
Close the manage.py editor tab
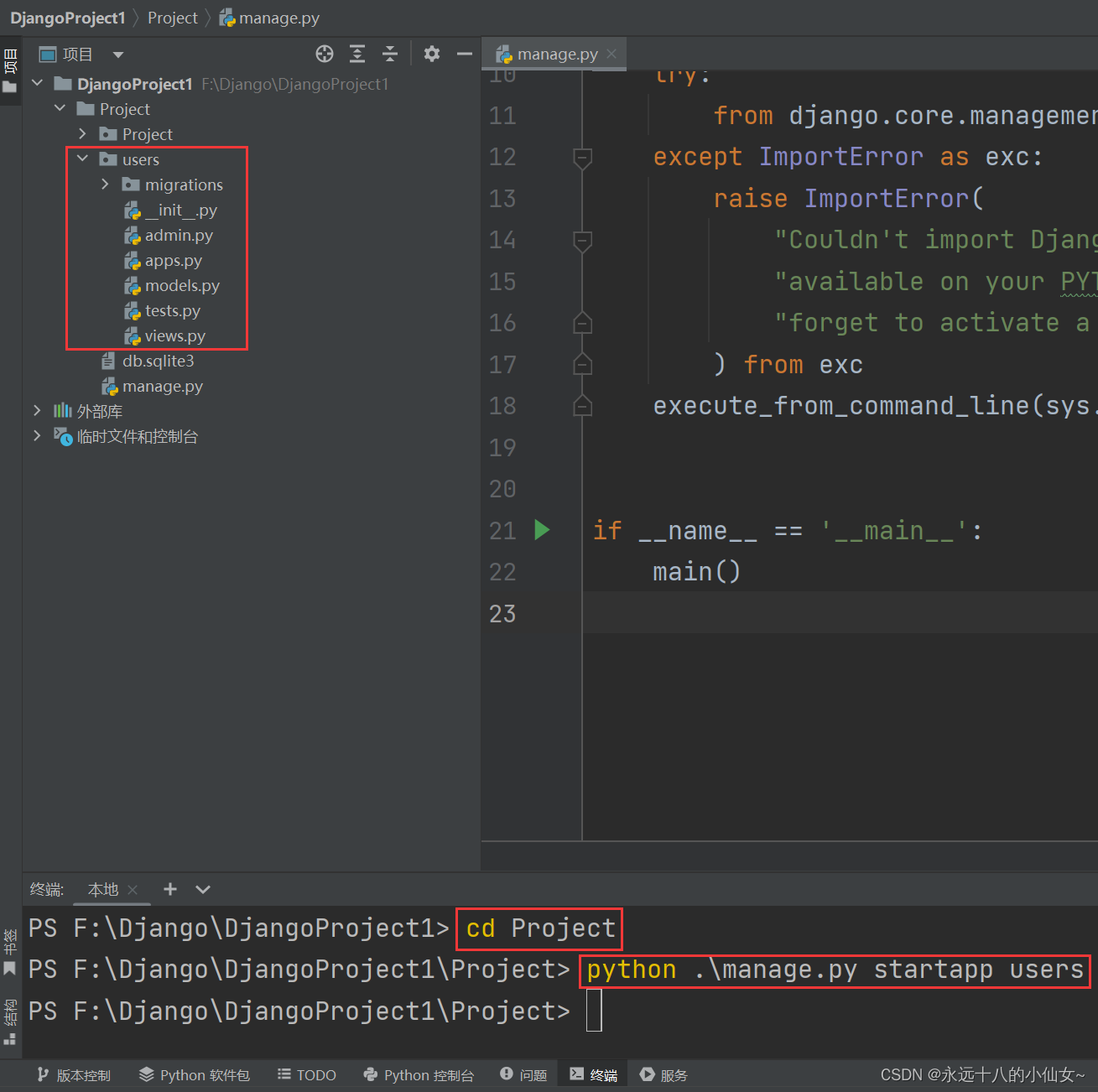tap(611, 55)
